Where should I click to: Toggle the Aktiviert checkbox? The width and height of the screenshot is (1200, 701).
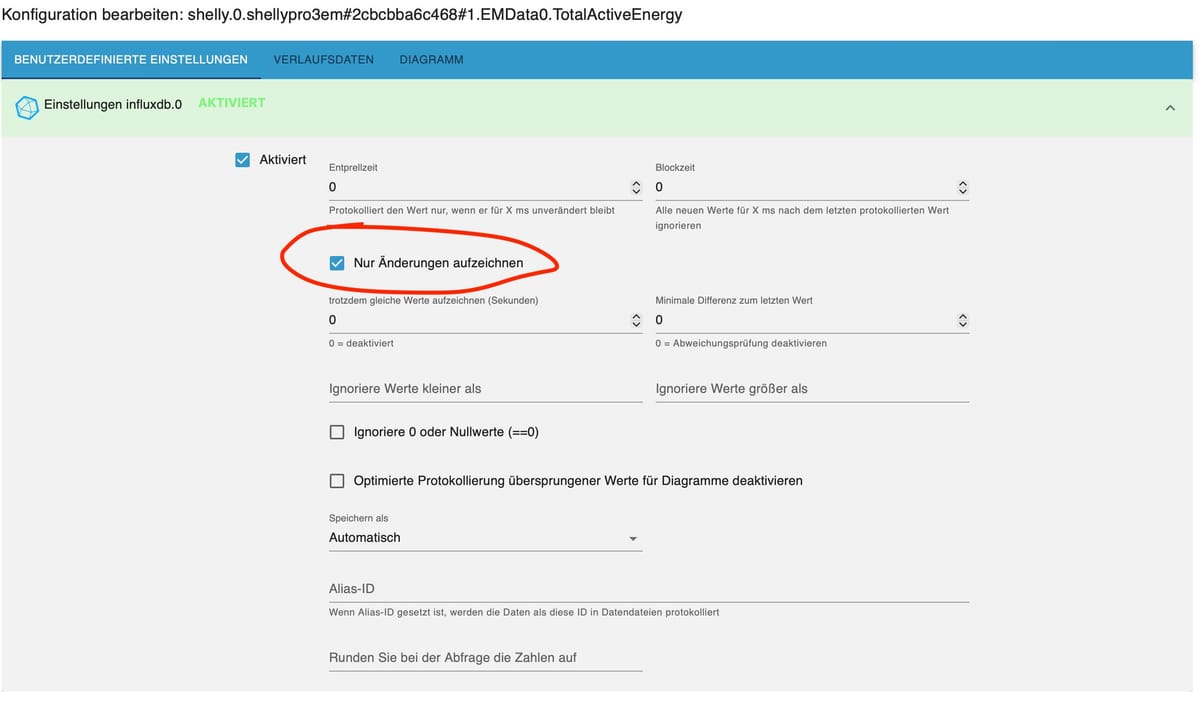[x=242, y=159]
